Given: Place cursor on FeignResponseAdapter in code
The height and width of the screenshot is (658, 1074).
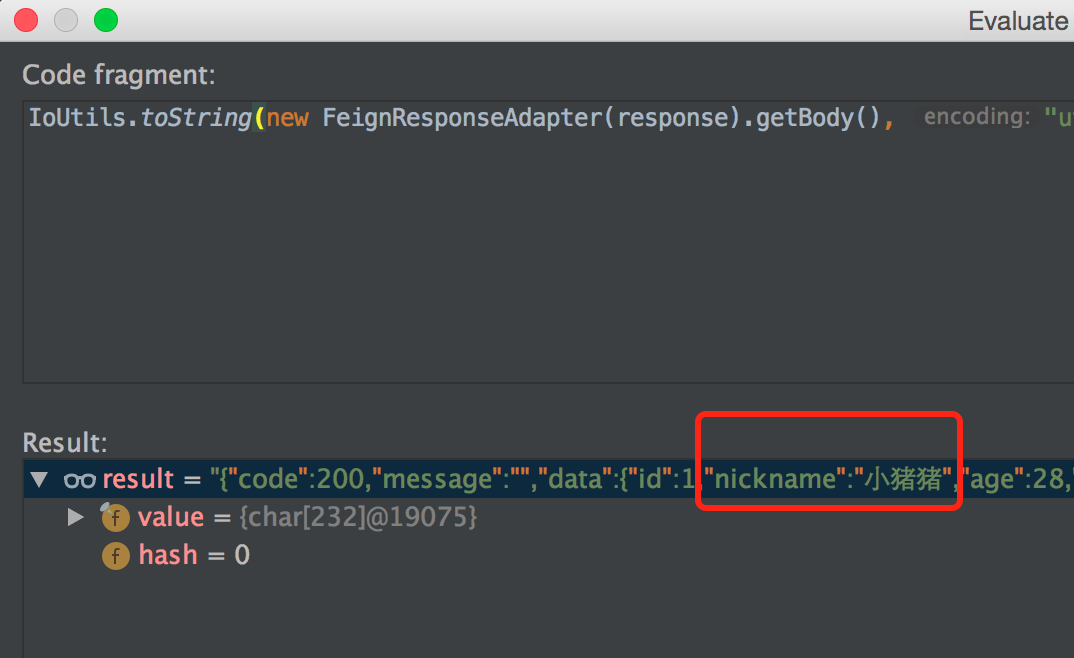Looking at the screenshot, I should coord(462,118).
